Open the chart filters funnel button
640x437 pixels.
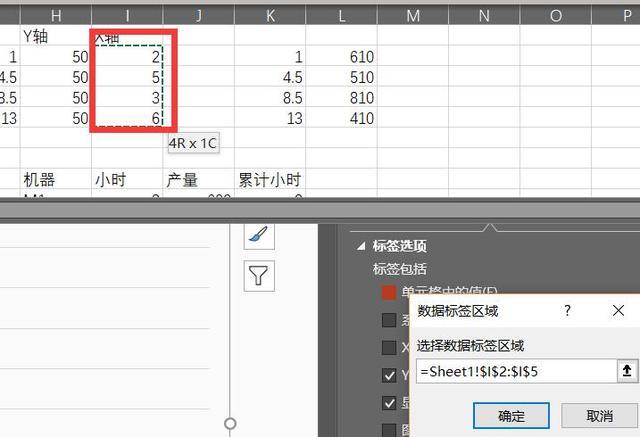[259, 276]
